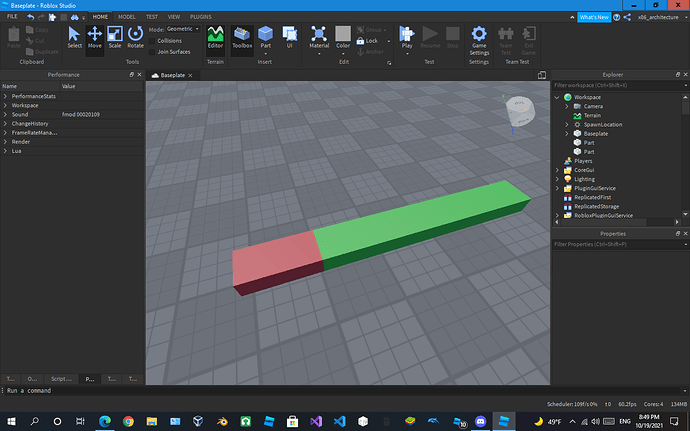
Task: Expand the Lighting service node
Action: (x=557, y=179)
